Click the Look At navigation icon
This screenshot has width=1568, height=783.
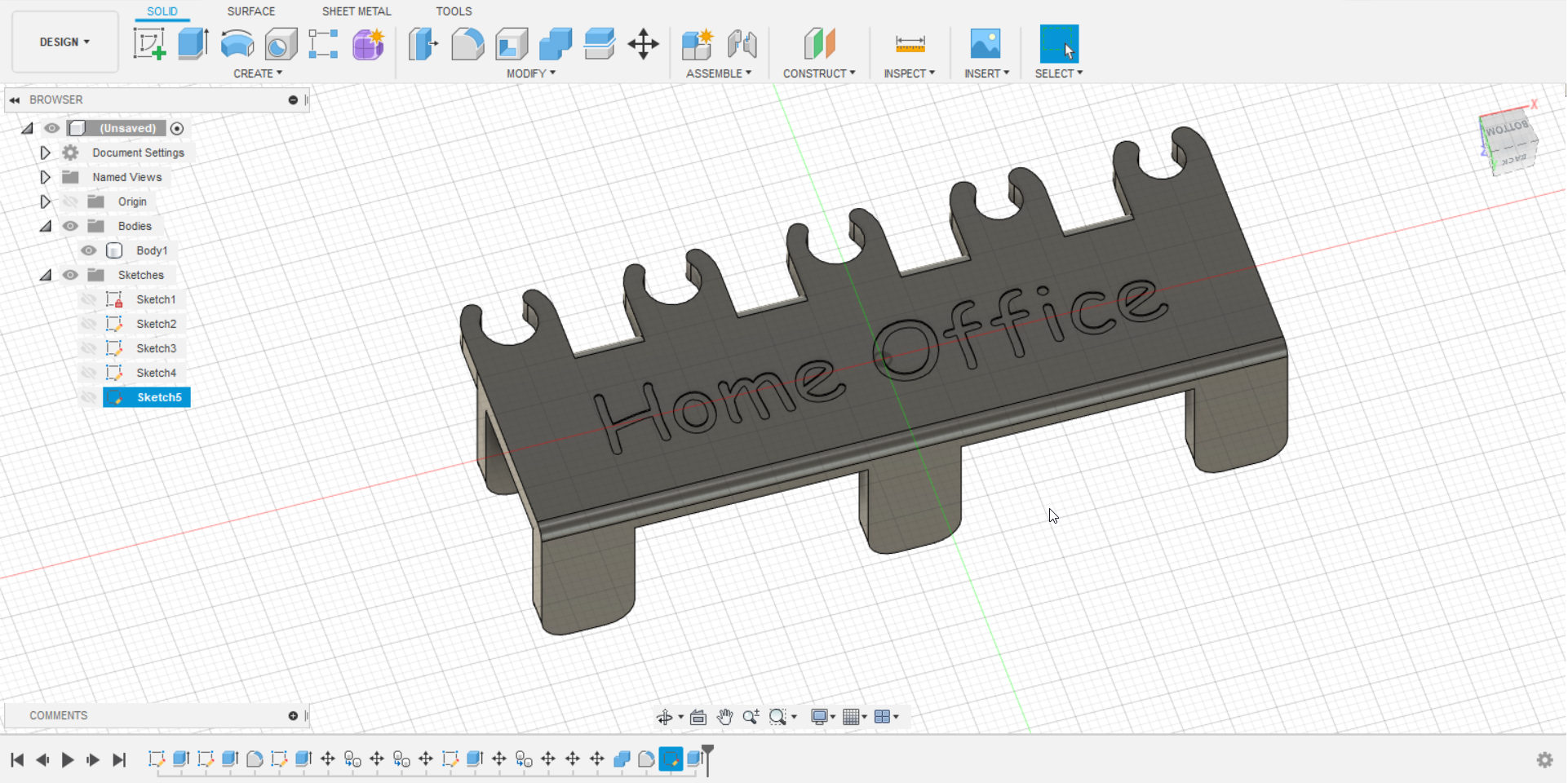coord(698,717)
